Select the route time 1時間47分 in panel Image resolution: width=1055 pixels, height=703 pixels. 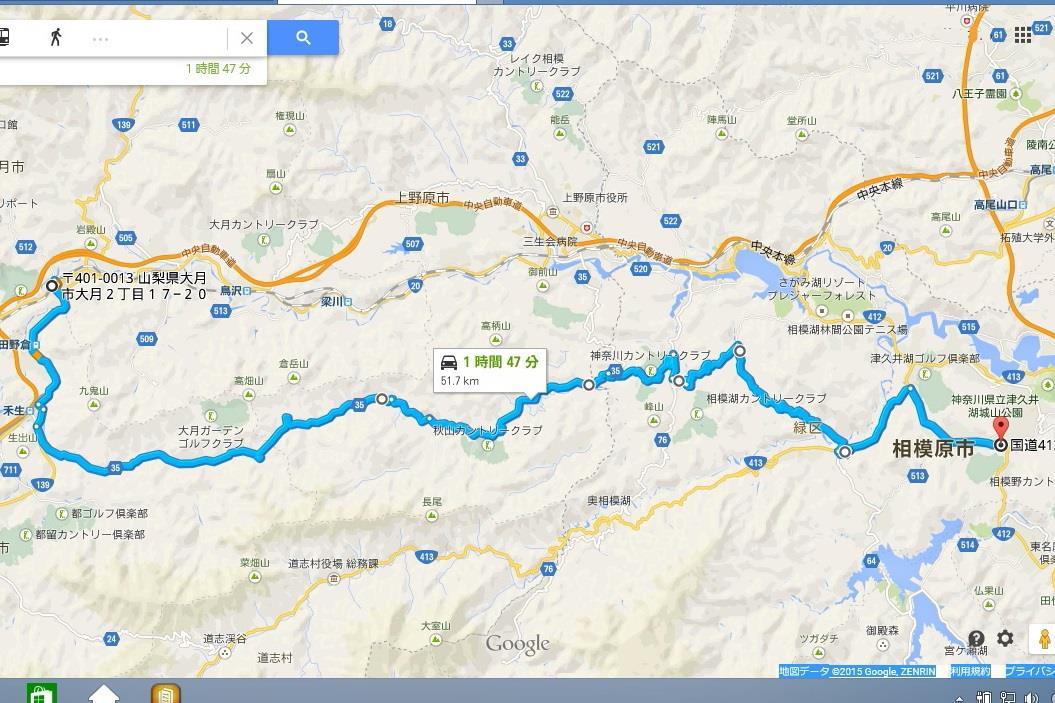click(218, 69)
